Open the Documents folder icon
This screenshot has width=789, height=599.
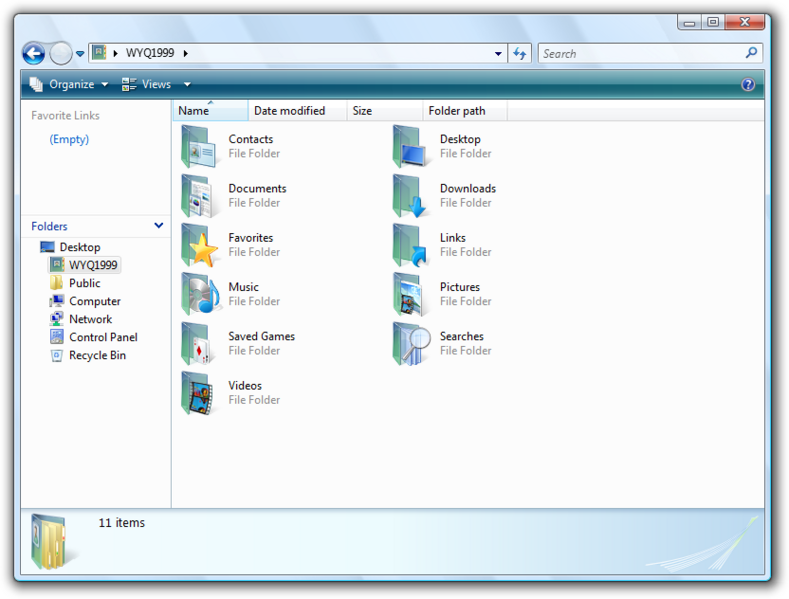click(200, 196)
